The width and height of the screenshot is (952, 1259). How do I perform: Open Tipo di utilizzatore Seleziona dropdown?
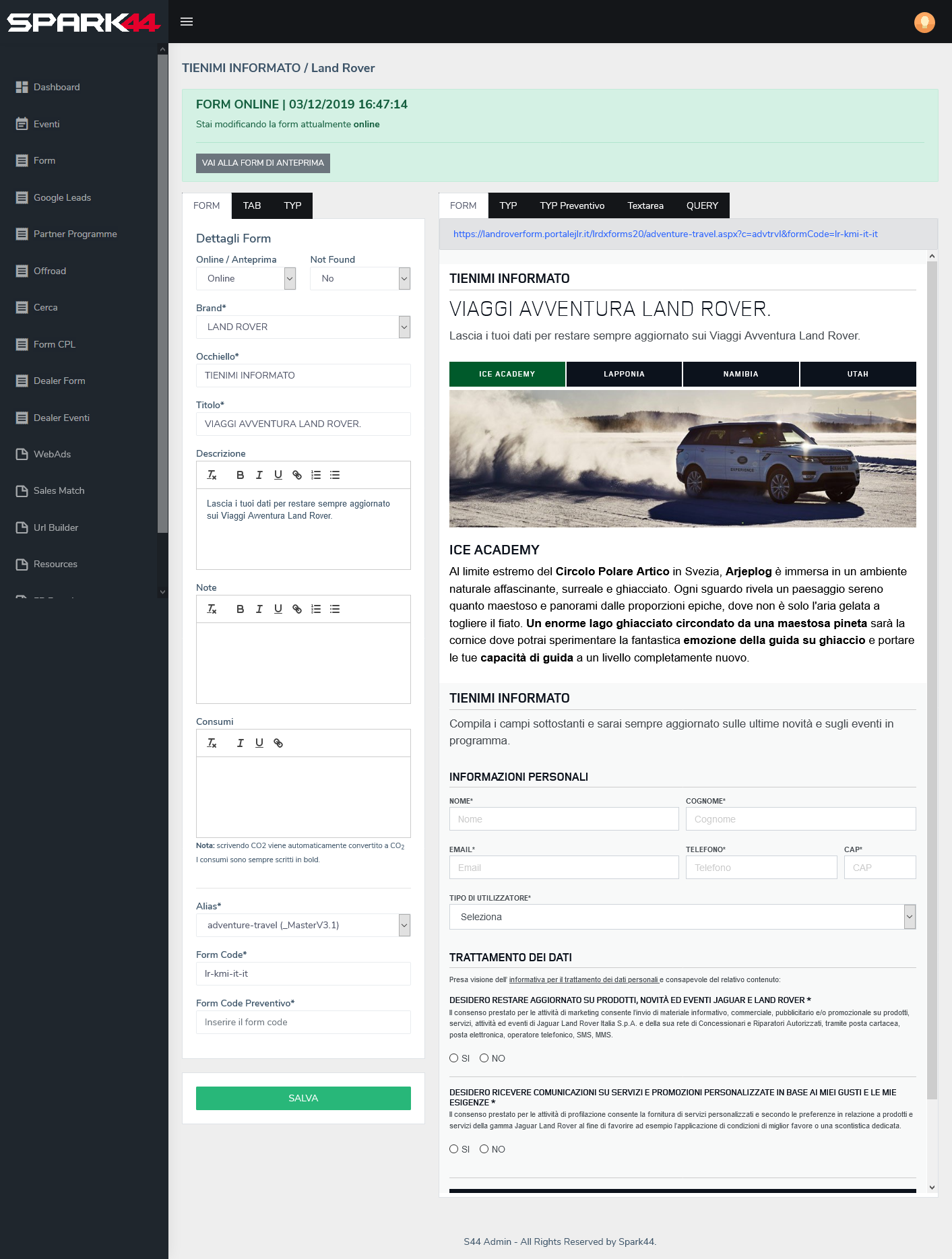(x=683, y=917)
